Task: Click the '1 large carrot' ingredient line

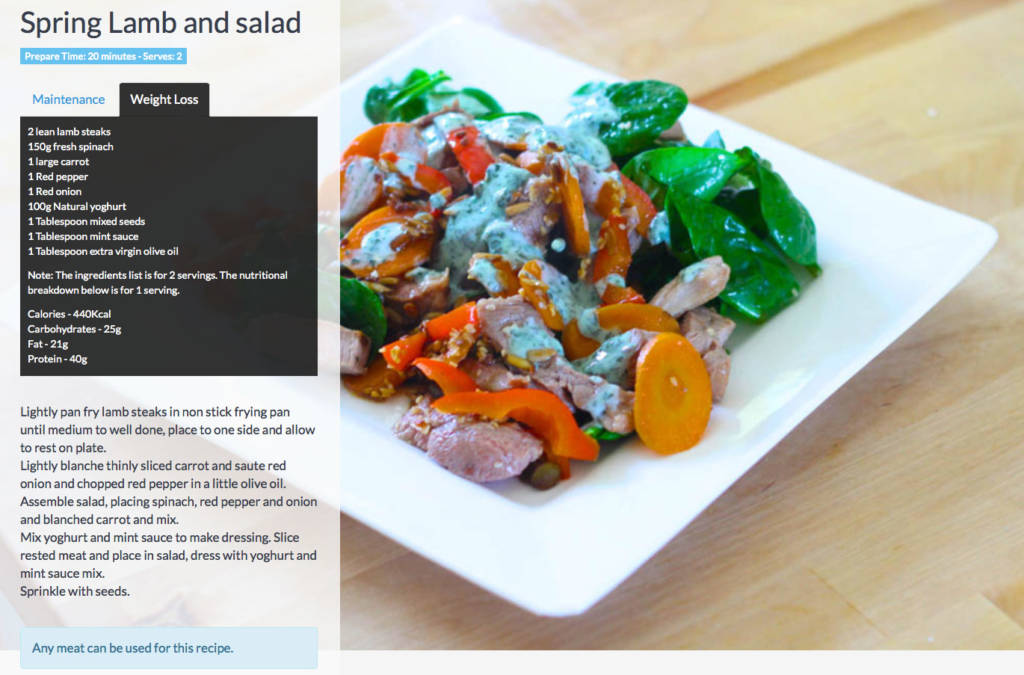Action: tap(58, 162)
